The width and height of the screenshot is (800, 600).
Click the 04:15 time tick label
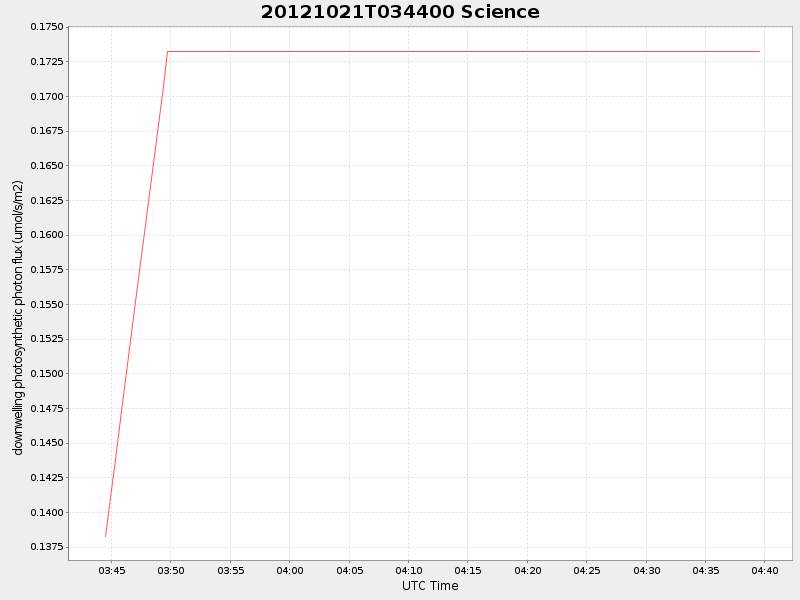click(x=468, y=570)
